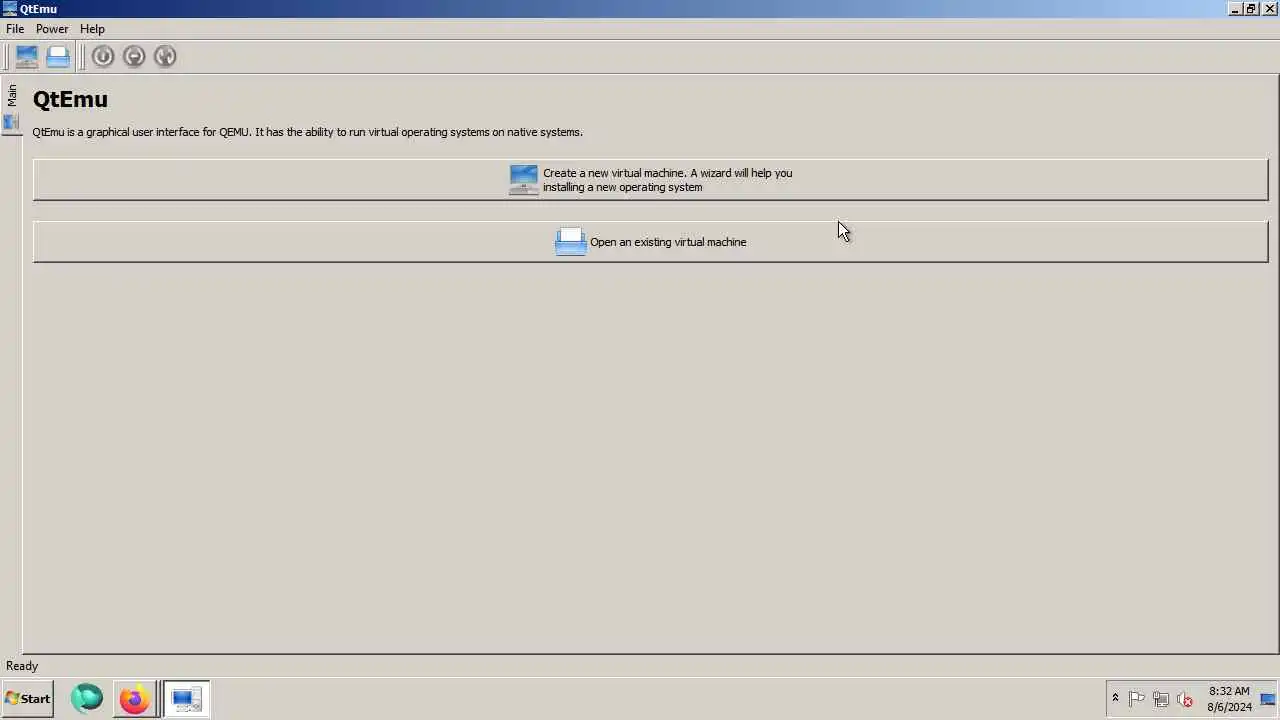Show hidden system tray icons
Image resolution: width=1280 pixels, height=720 pixels.
[1115, 699]
